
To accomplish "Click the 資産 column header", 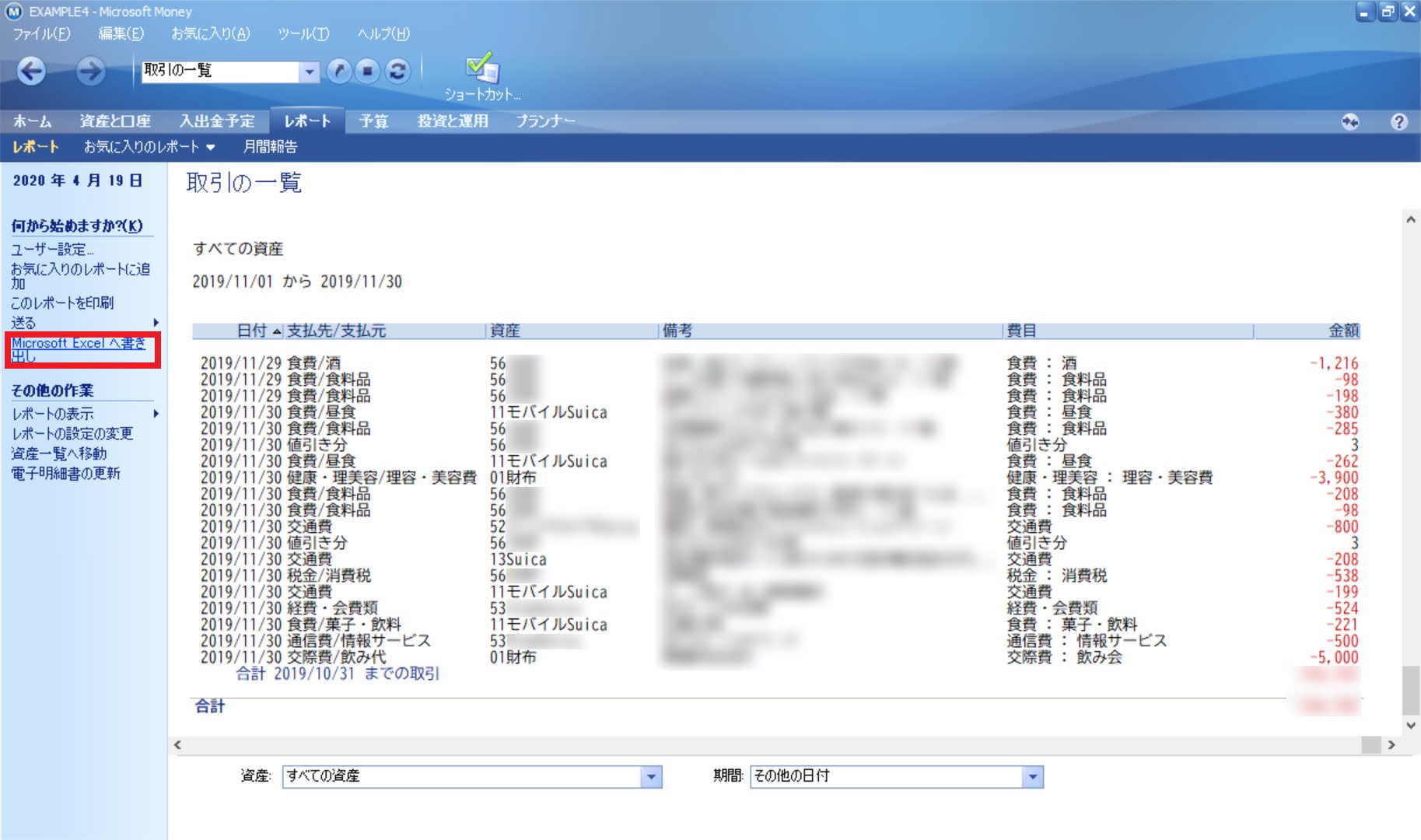I will 505,331.
